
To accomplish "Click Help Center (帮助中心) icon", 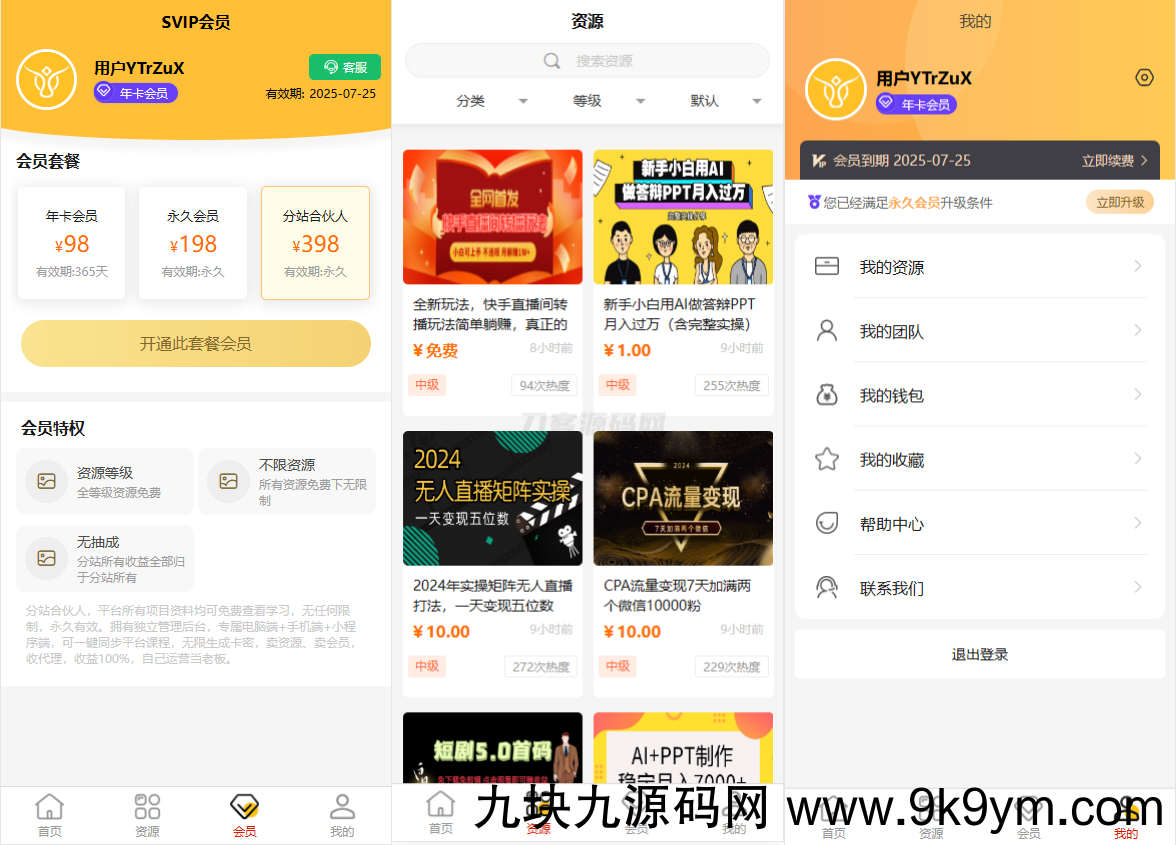I will coord(826,523).
